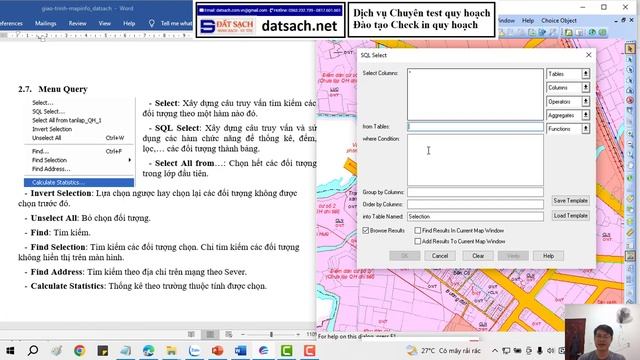Switch Word to Print Layout view
This screenshot has width=640, height=360.
point(210,334)
